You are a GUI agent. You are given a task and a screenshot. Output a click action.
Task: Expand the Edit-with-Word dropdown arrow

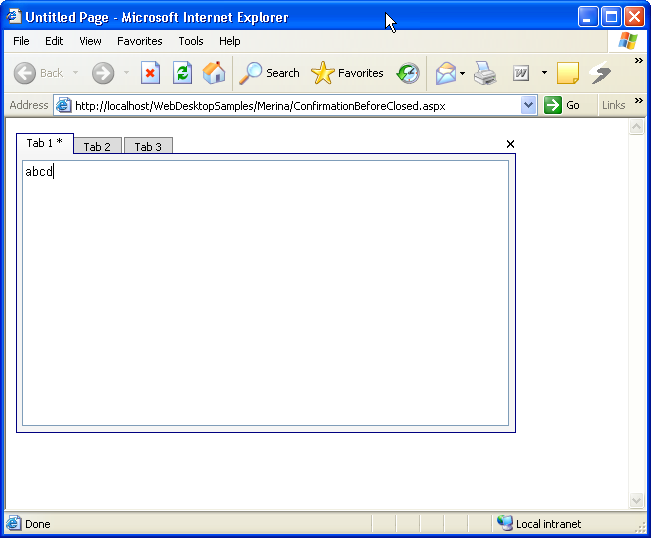pyautogui.click(x=544, y=73)
